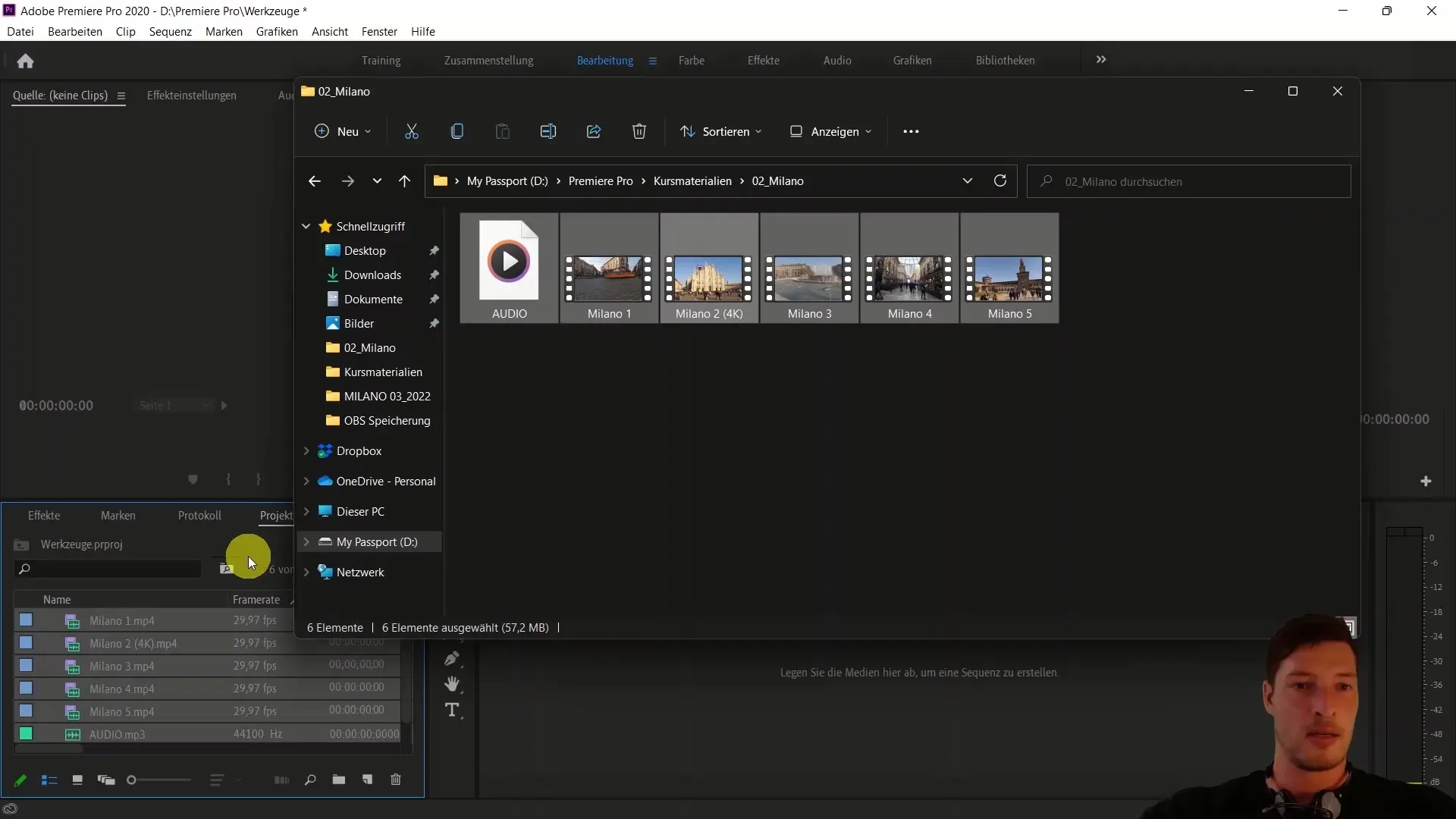Switch to the Effekte panel tab
The width and height of the screenshot is (1456, 819).
(44, 515)
